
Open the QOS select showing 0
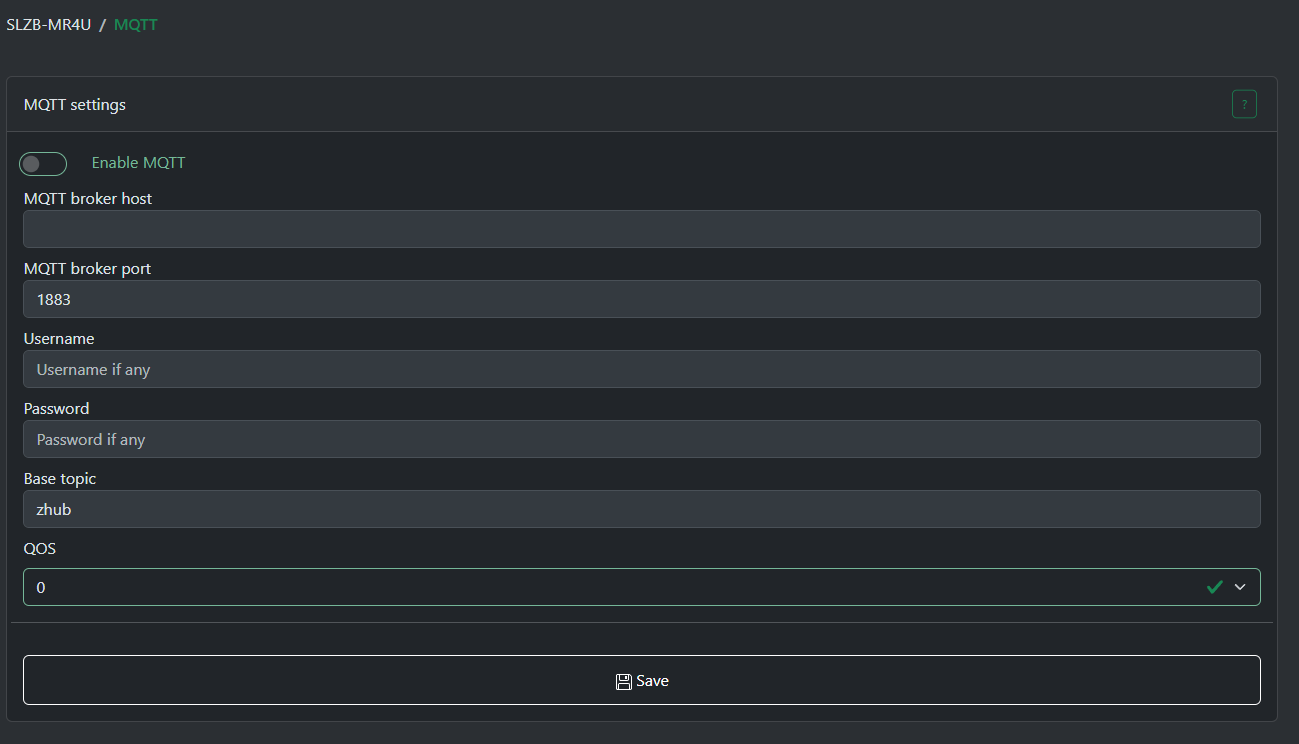[x=600, y=587]
